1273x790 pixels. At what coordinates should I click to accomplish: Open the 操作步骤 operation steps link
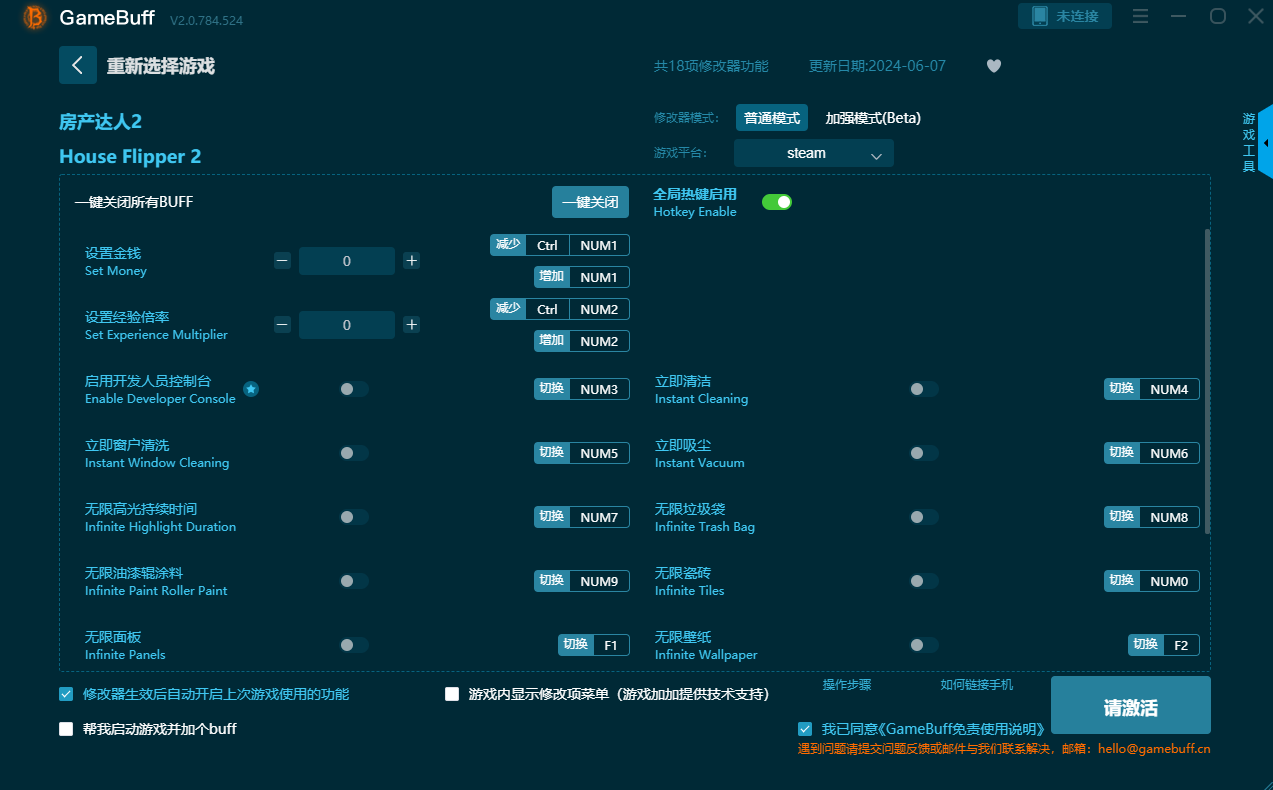pos(847,685)
